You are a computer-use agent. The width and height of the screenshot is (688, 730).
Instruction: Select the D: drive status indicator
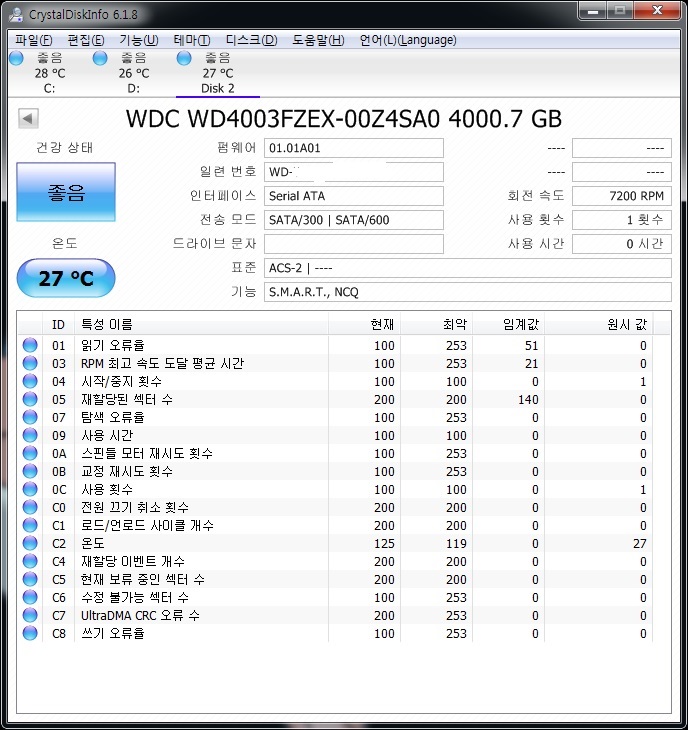[100, 58]
